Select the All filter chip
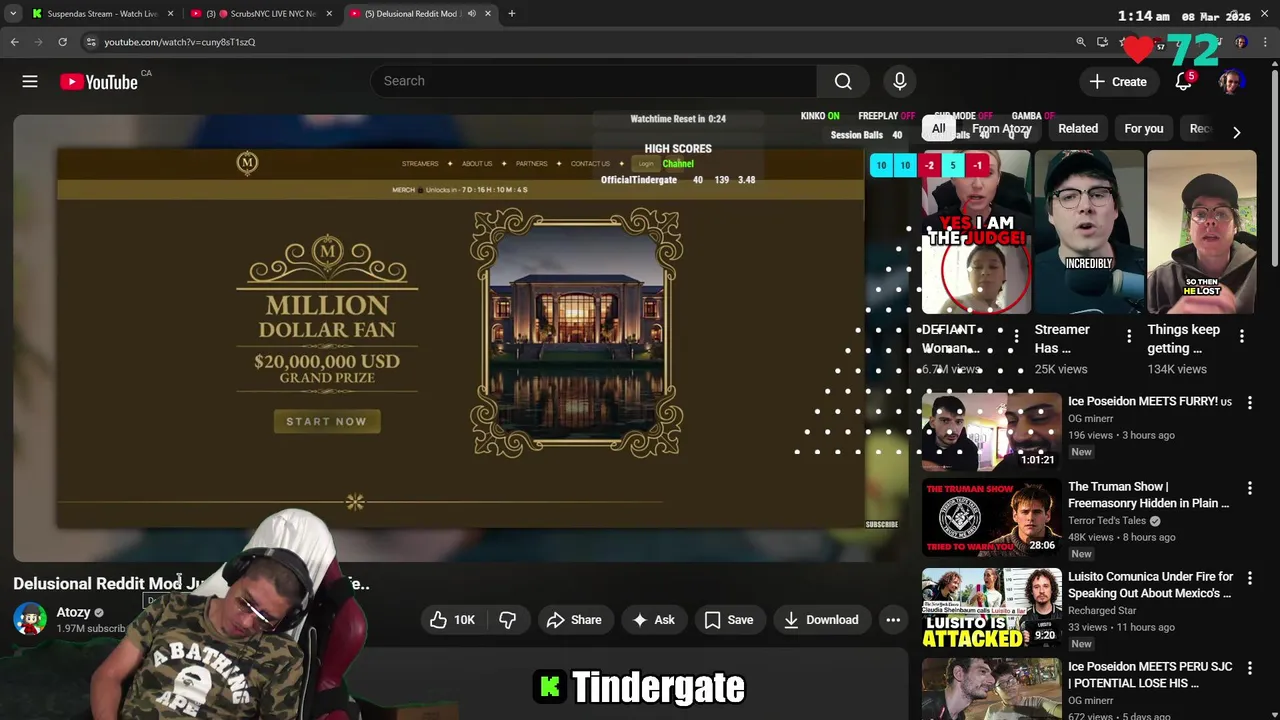The height and width of the screenshot is (720, 1280). point(938,128)
